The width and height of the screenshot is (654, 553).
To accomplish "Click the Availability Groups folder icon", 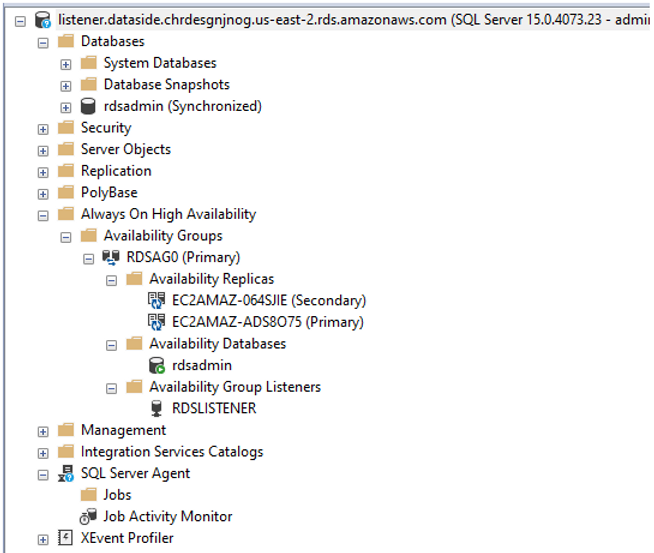I will tap(88, 236).
